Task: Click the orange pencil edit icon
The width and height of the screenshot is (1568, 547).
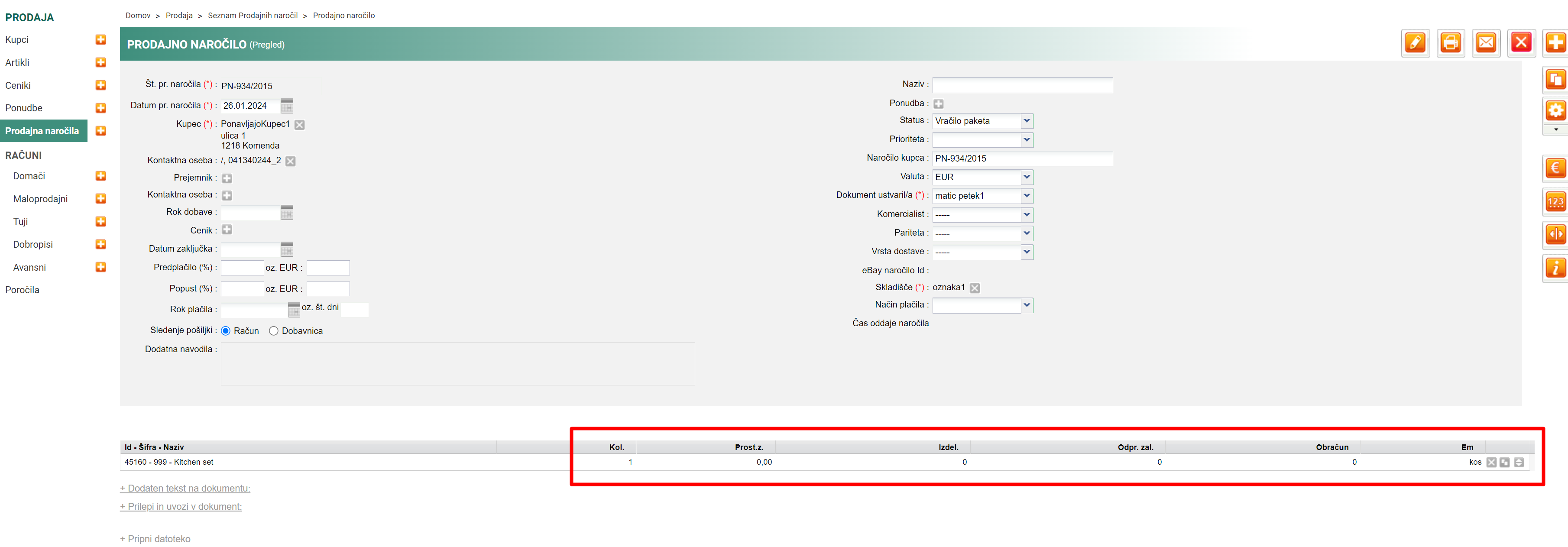Action: point(1415,43)
